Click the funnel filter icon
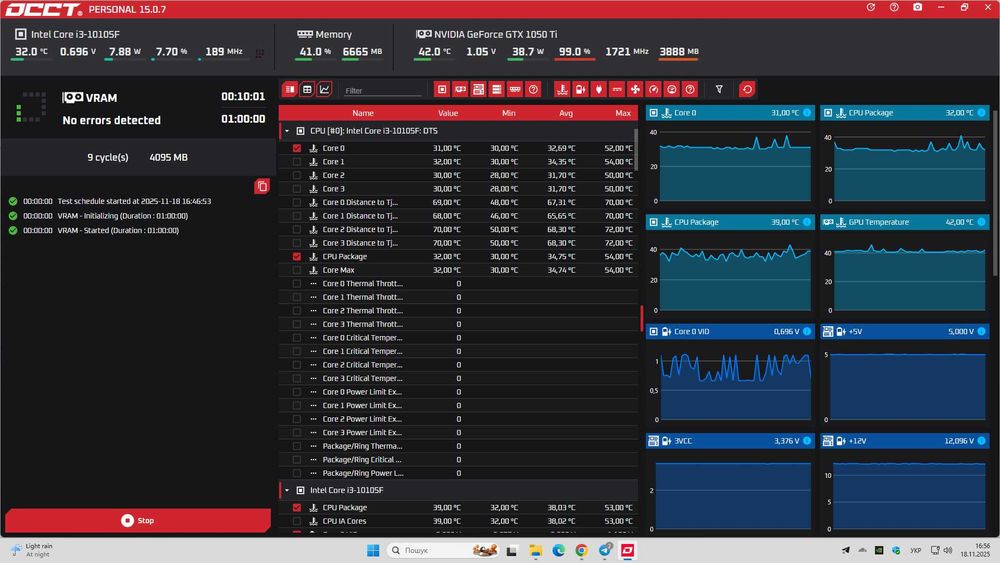Image resolution: width=1000 pixels, height=563 pixels. tap(719, 90)
